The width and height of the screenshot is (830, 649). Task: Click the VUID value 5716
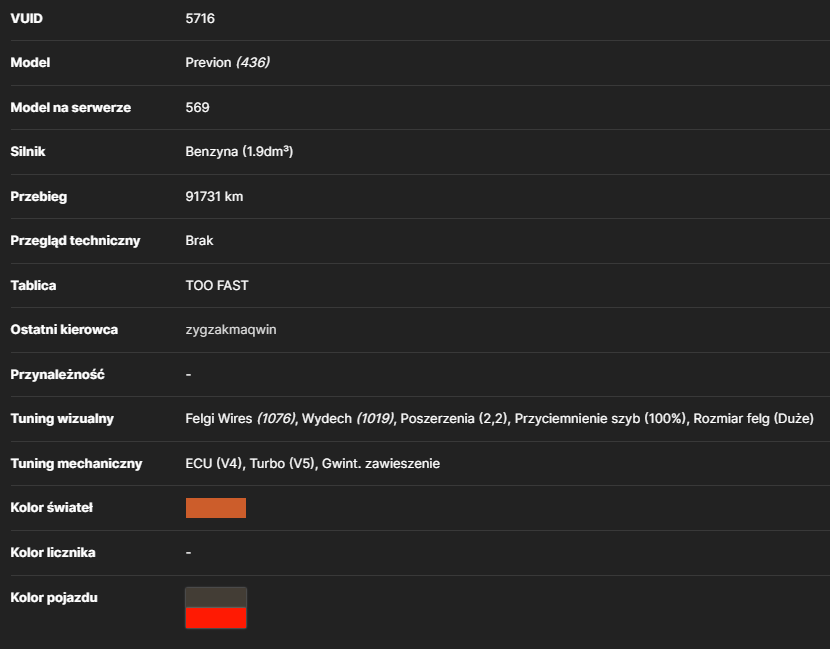coord(200,19)
